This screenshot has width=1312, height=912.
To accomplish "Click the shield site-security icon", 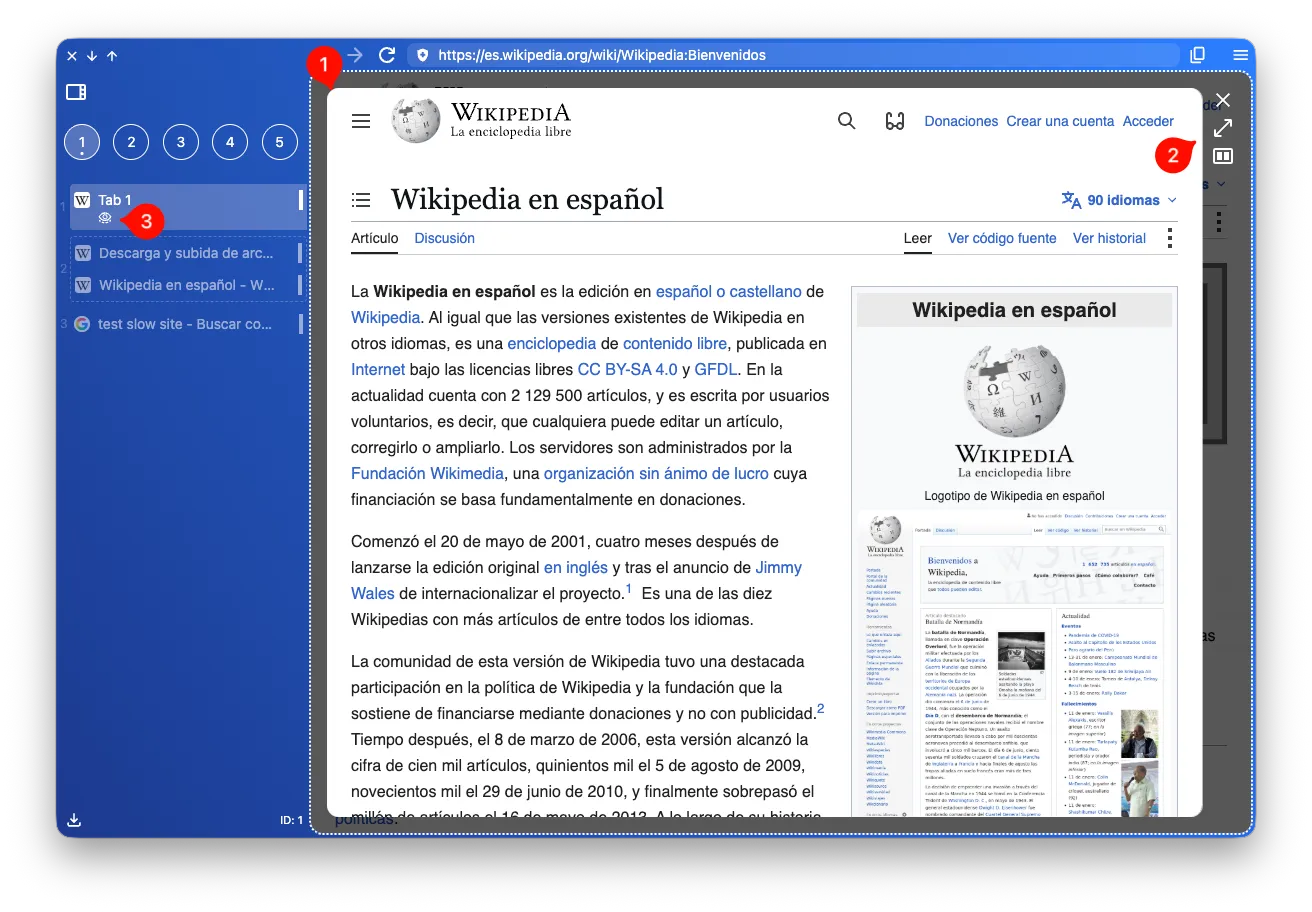I will 423,56.
